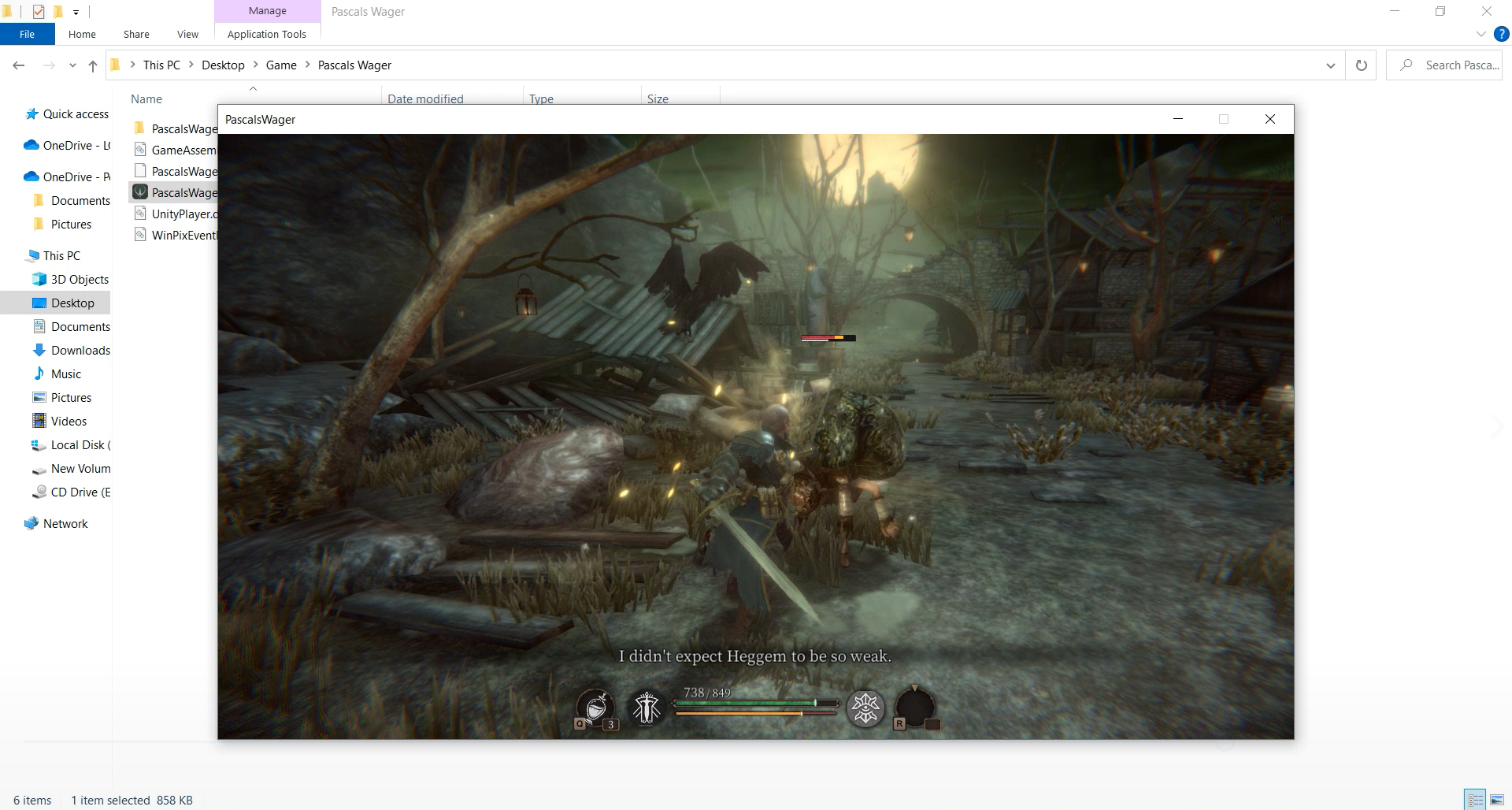
Task: Click the sword character emblem icon
Action: tap(647, 707)
